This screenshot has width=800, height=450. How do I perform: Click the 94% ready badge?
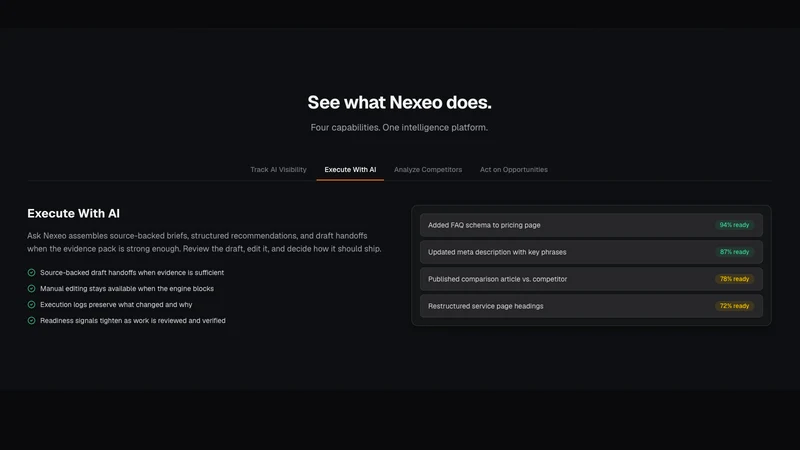(x=734, y=225)
